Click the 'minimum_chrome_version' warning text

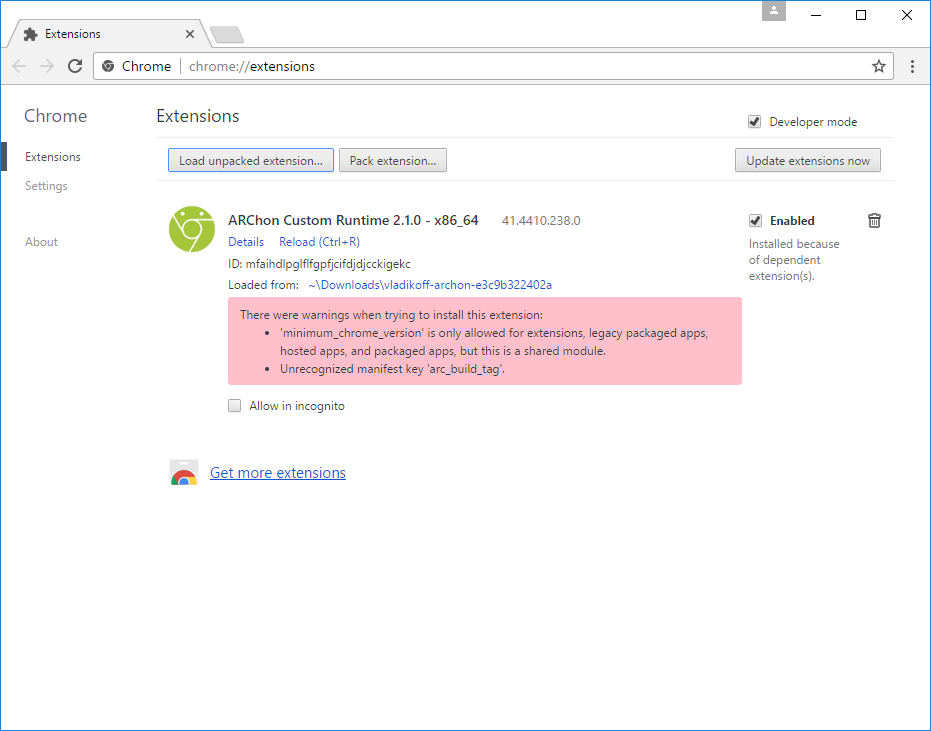(494, 342)
